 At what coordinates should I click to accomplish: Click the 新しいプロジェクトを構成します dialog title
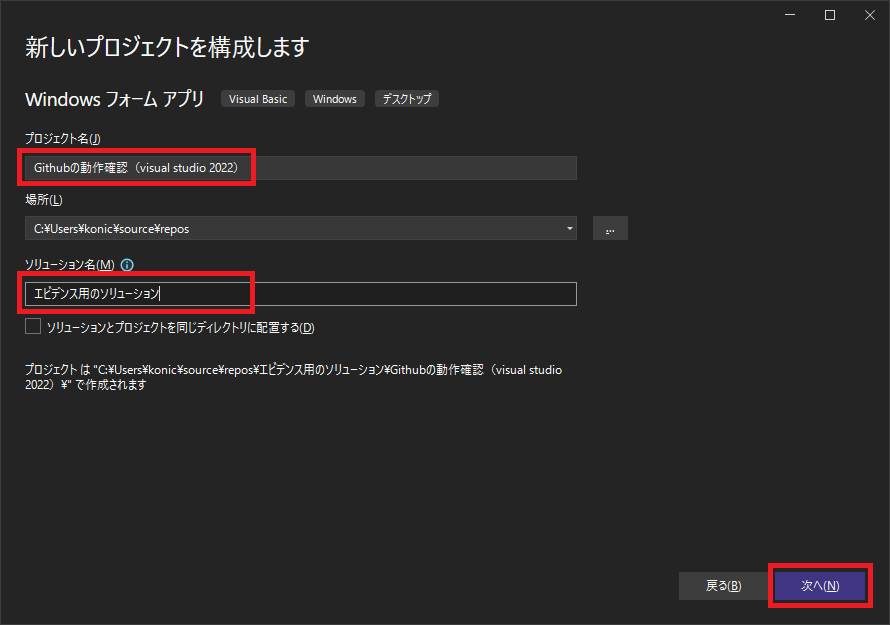point(165,47)
